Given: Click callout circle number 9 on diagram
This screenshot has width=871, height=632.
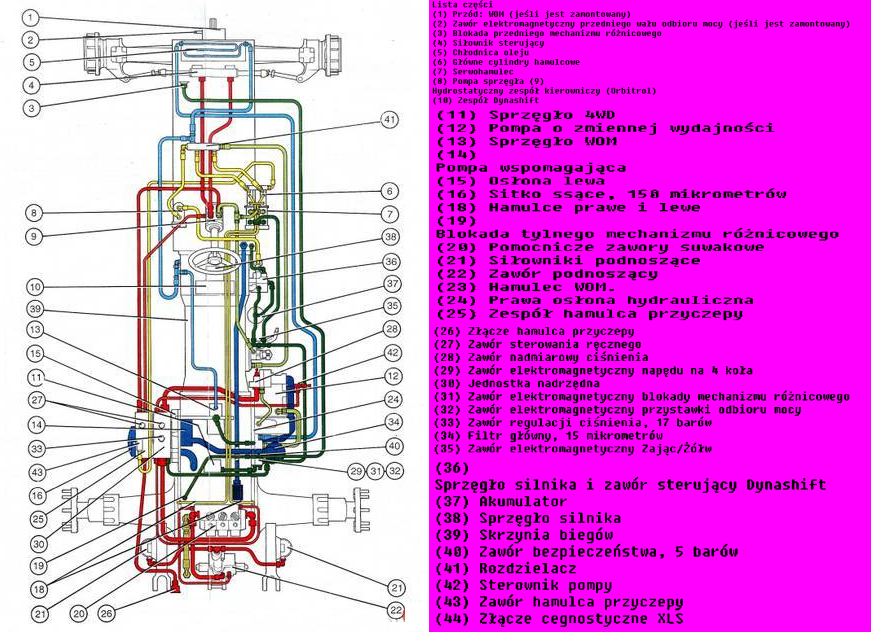Looking at the screenshot, I should coord(34,237).
